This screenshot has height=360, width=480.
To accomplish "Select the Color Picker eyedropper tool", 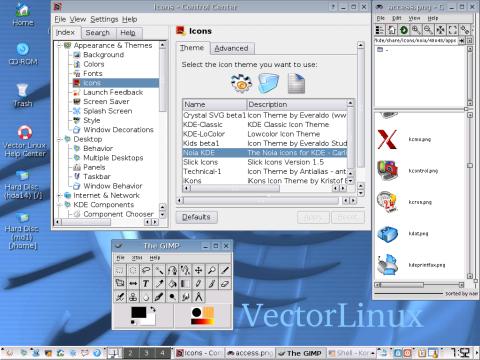I will tap(159, 283).
